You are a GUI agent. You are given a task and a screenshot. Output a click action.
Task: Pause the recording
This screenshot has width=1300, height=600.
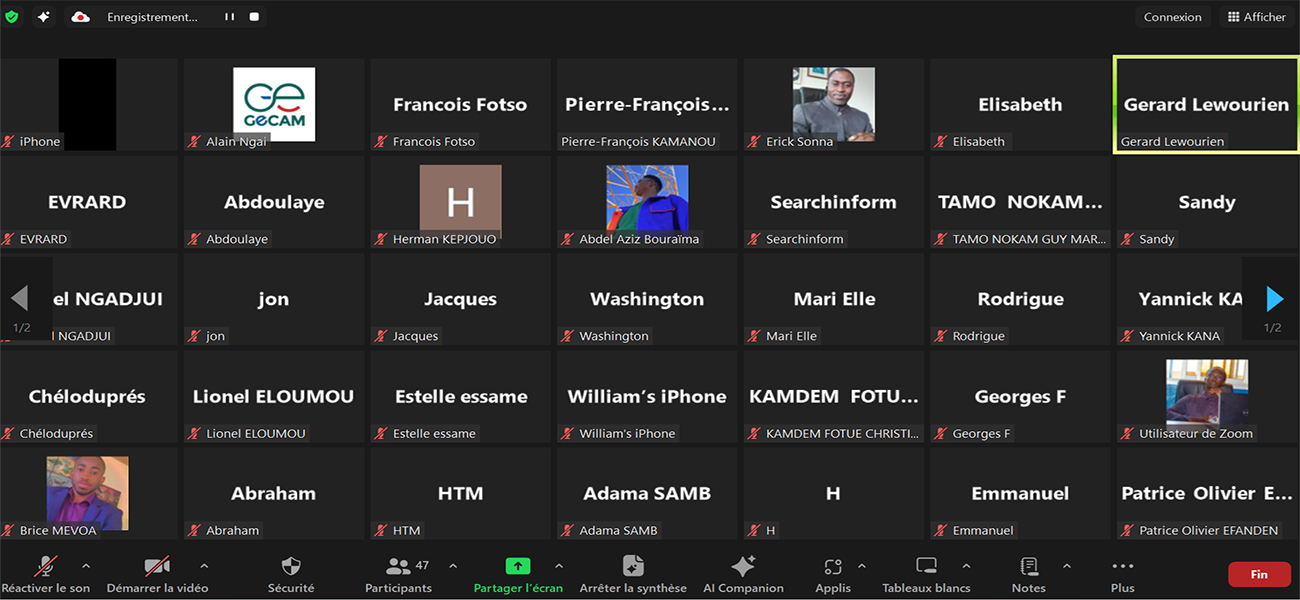coord(229,17)
